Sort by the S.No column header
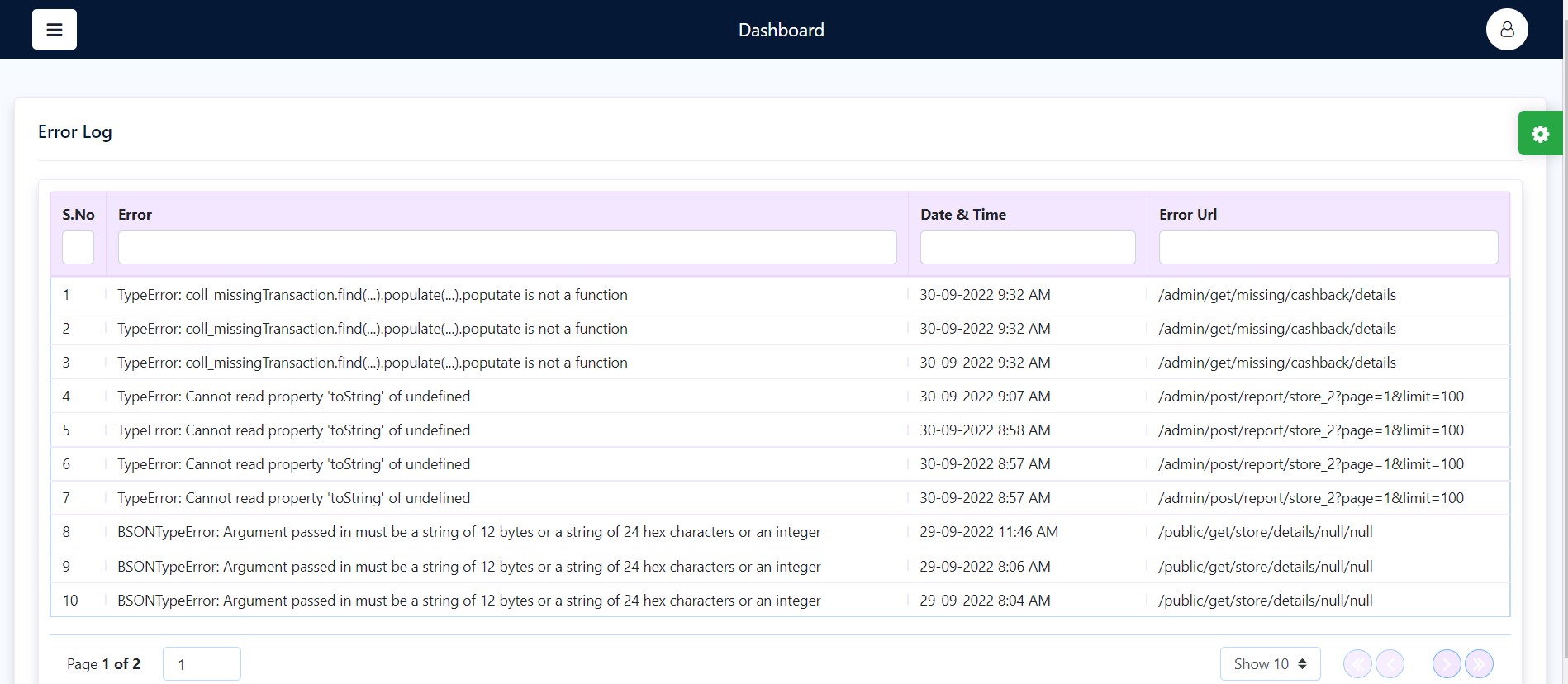Image resolution: width=1568 pixels, height=684 pixels. pos(78,215)
